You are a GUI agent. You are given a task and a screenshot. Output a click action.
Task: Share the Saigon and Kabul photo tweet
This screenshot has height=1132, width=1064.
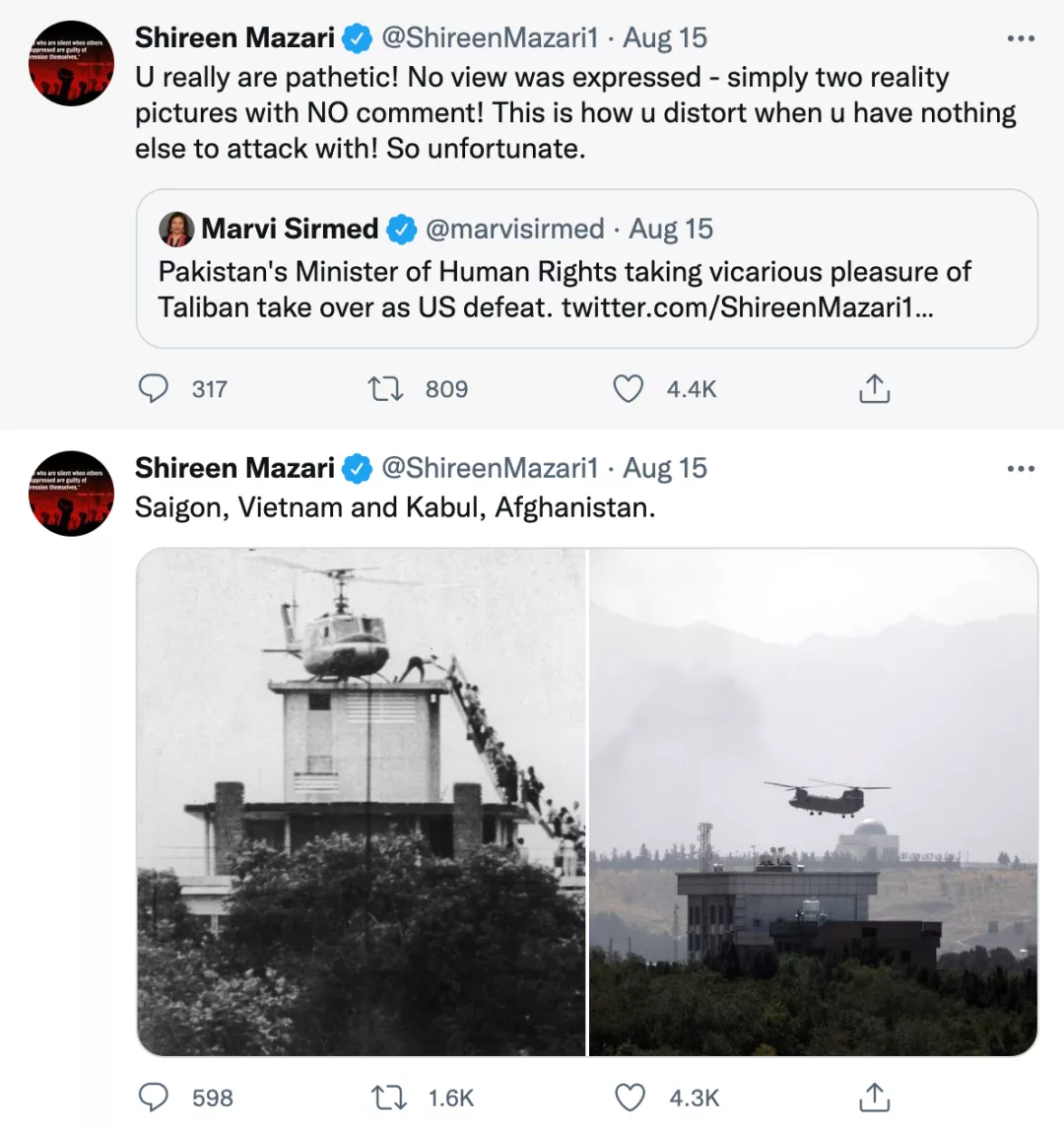coord(874,1098)
